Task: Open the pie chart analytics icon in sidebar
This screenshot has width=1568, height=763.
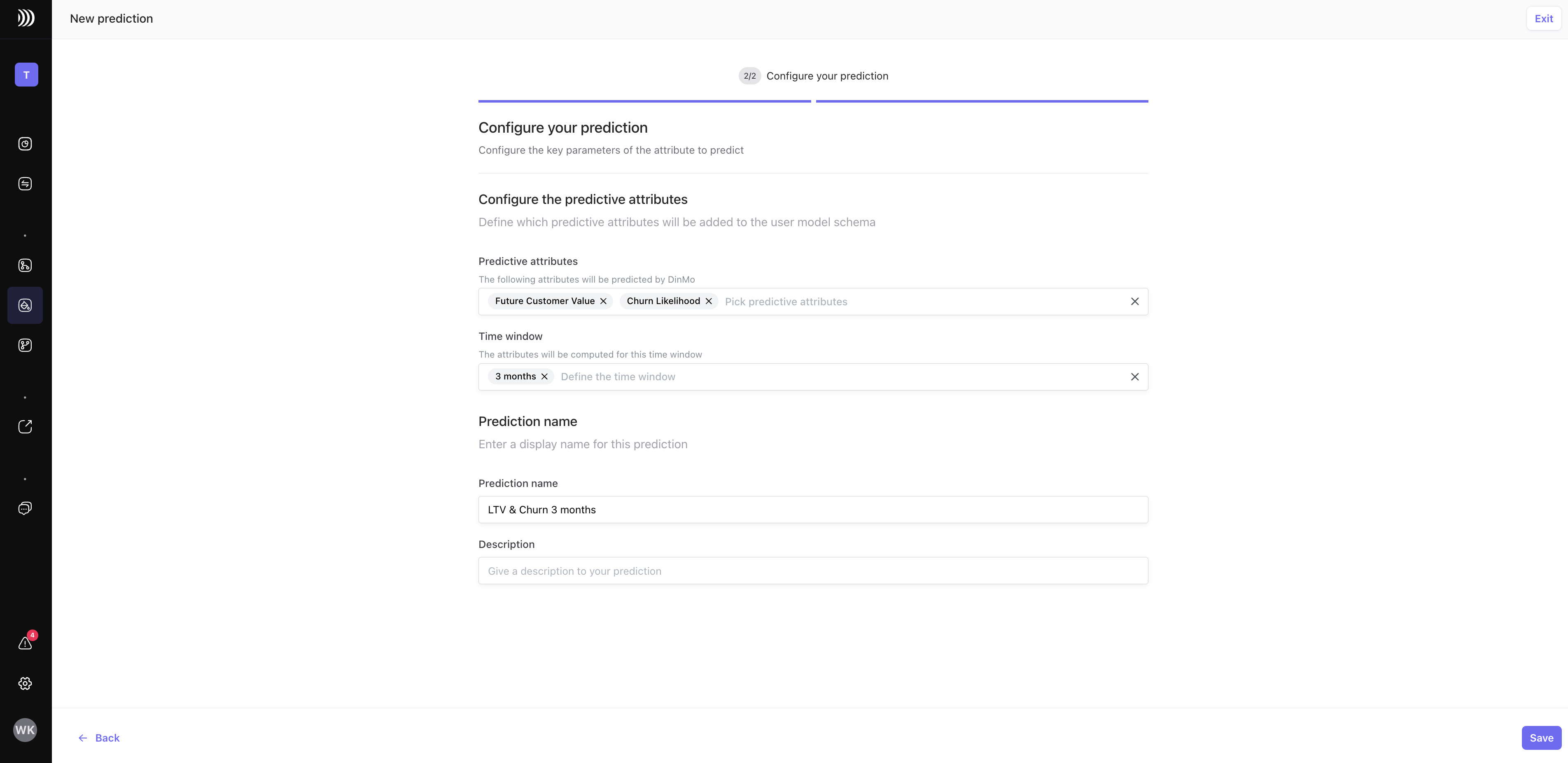Action: [x=25, y=144]
